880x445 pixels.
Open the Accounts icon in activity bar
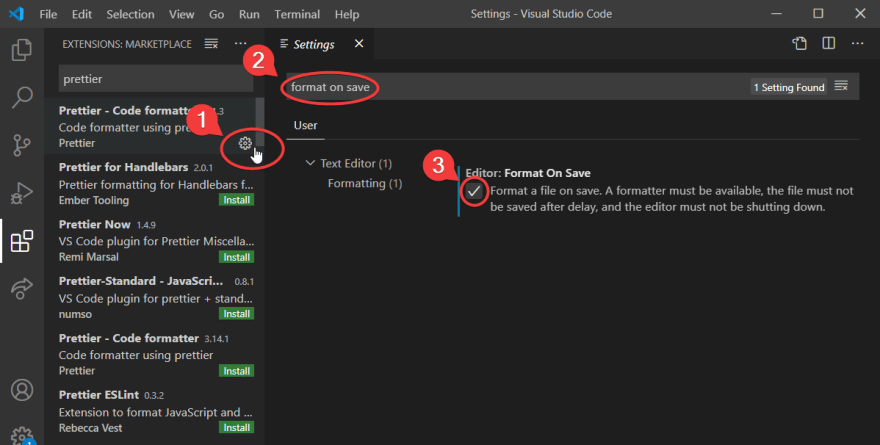pyautogui.click(x=21, y=390)
